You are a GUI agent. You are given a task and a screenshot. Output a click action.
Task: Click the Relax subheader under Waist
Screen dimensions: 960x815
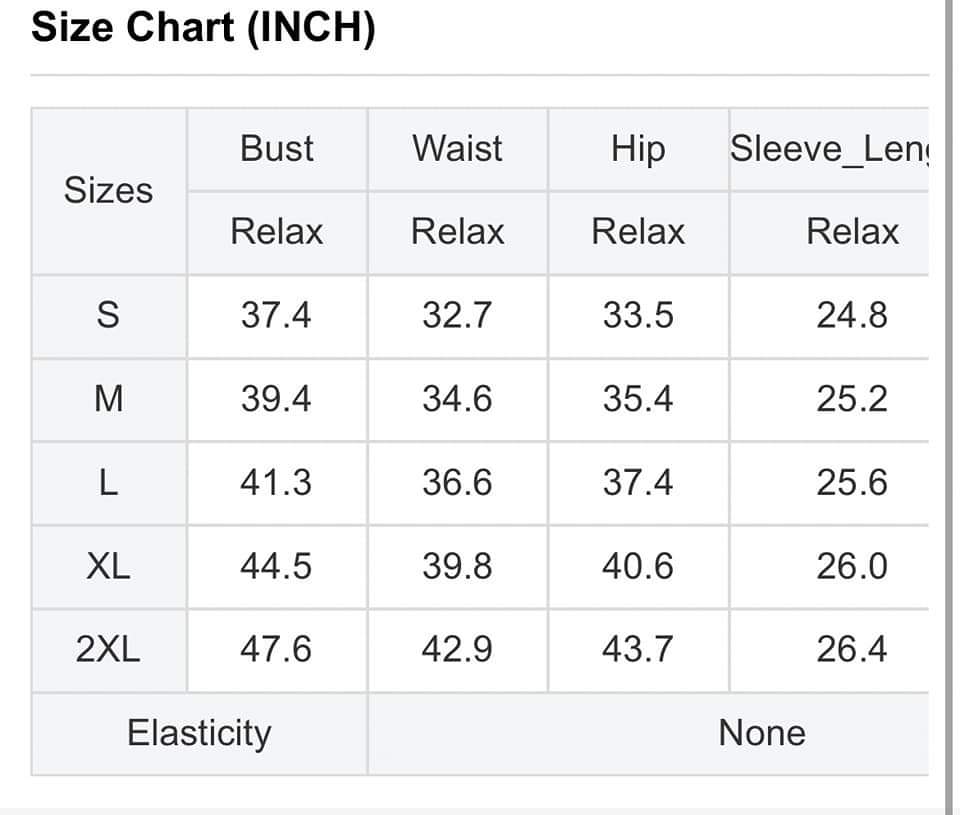pos(457,232)
